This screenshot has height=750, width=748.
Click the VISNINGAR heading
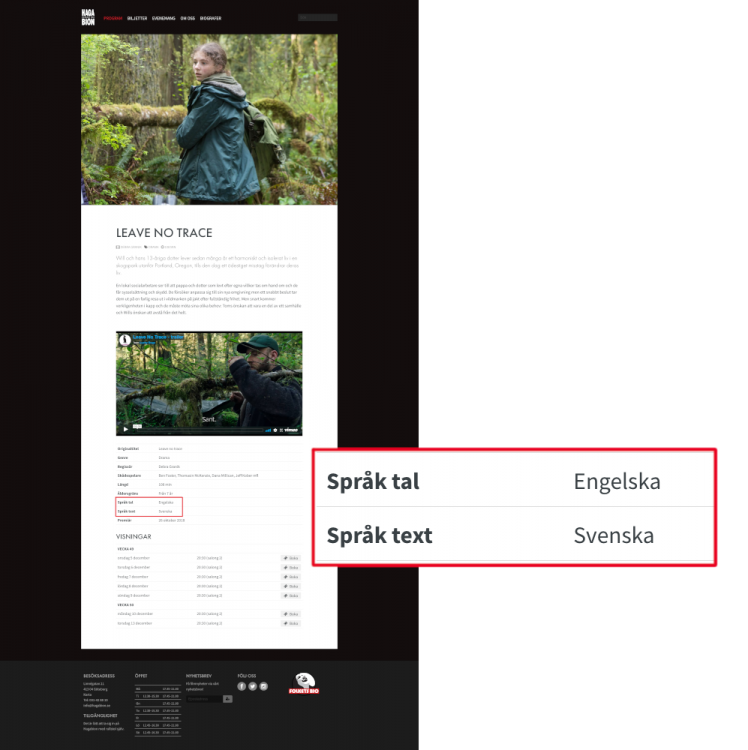coord(133,536)
